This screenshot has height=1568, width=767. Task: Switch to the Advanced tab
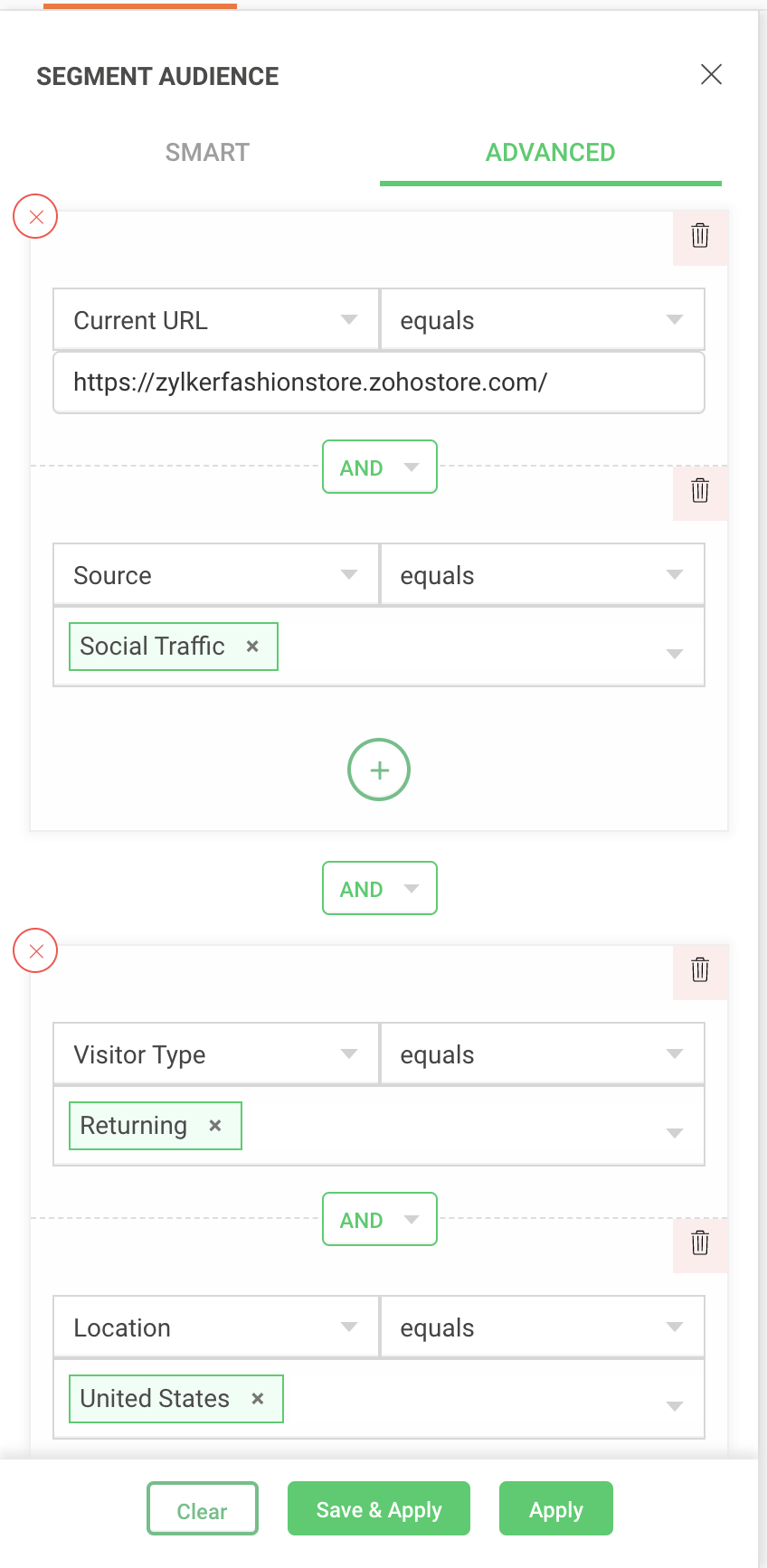coord(550,152)
